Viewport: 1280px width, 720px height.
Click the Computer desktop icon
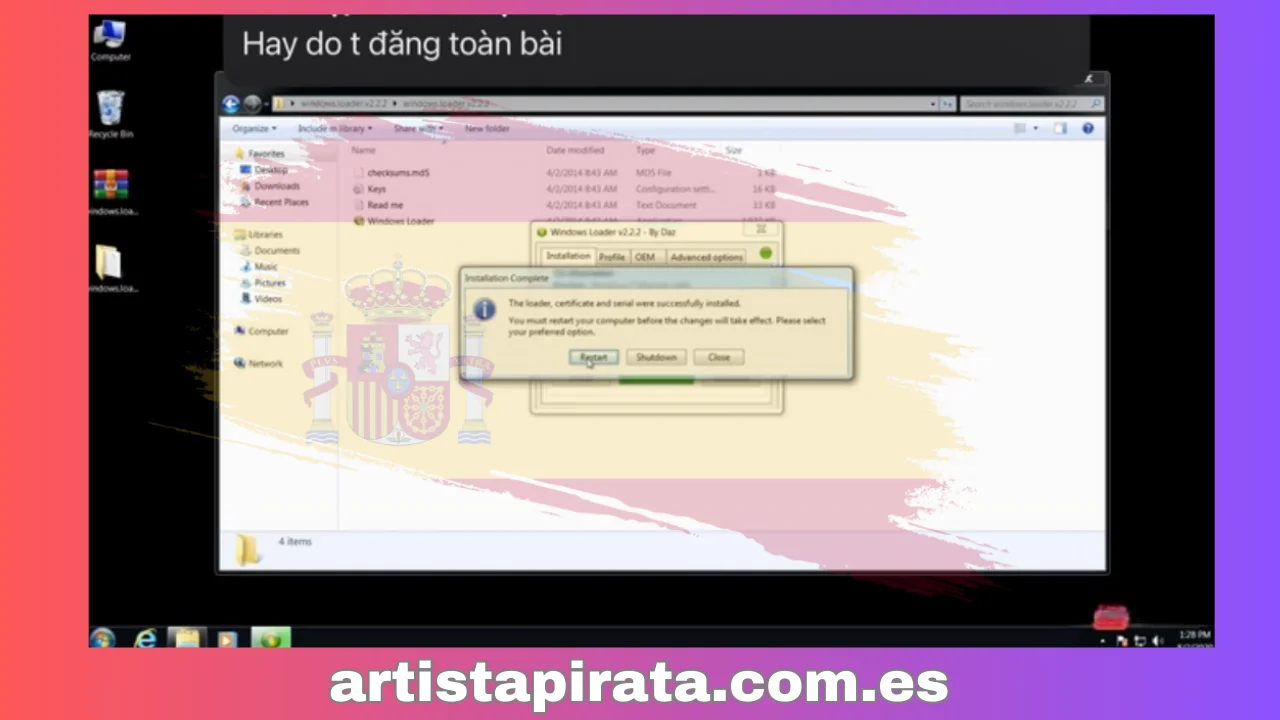[110, 41]
